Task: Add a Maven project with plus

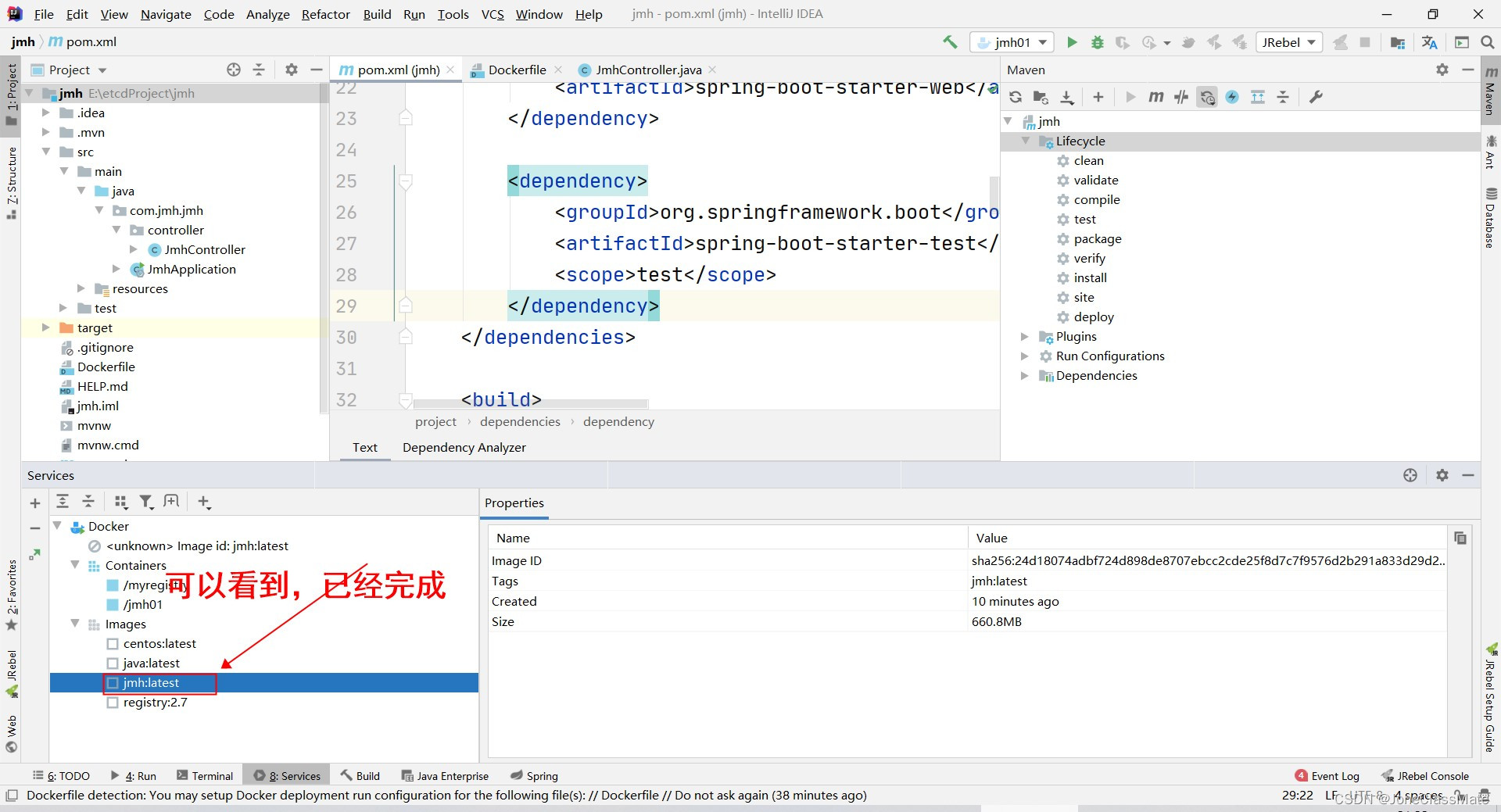Action: pyautogui.click(x=1098, y=97)
